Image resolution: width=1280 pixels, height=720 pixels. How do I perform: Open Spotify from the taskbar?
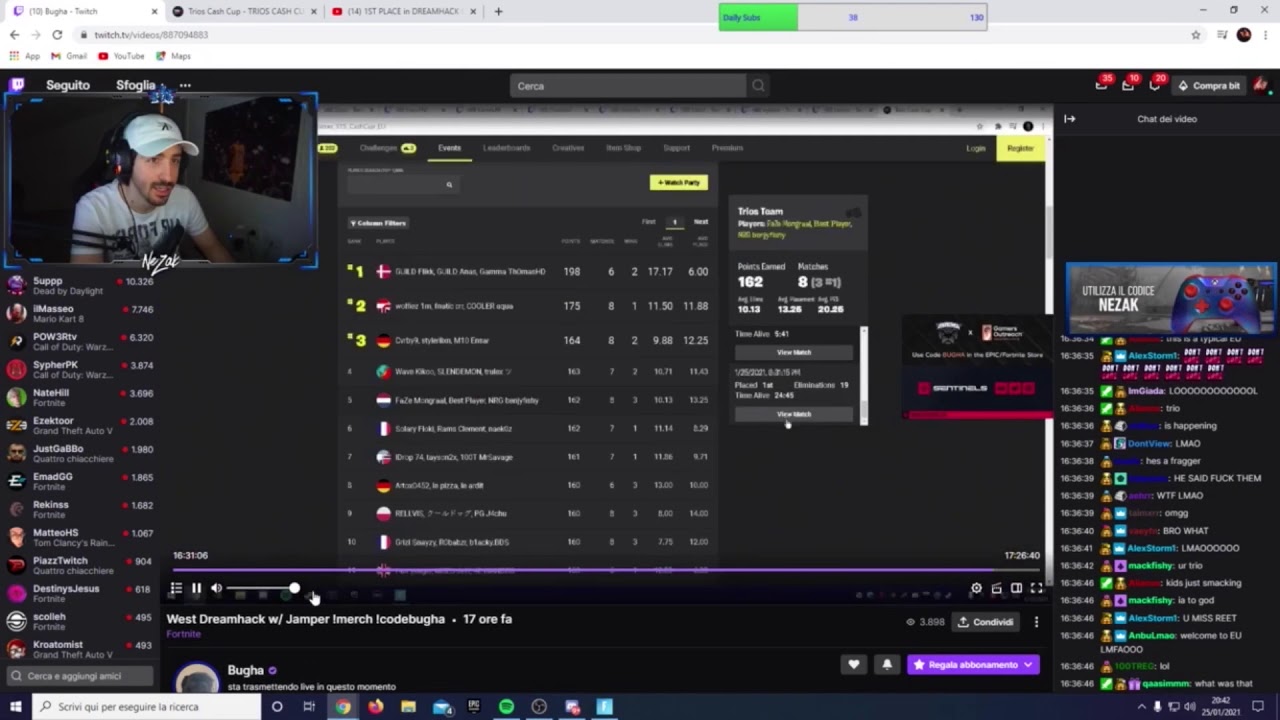[506, 707]
